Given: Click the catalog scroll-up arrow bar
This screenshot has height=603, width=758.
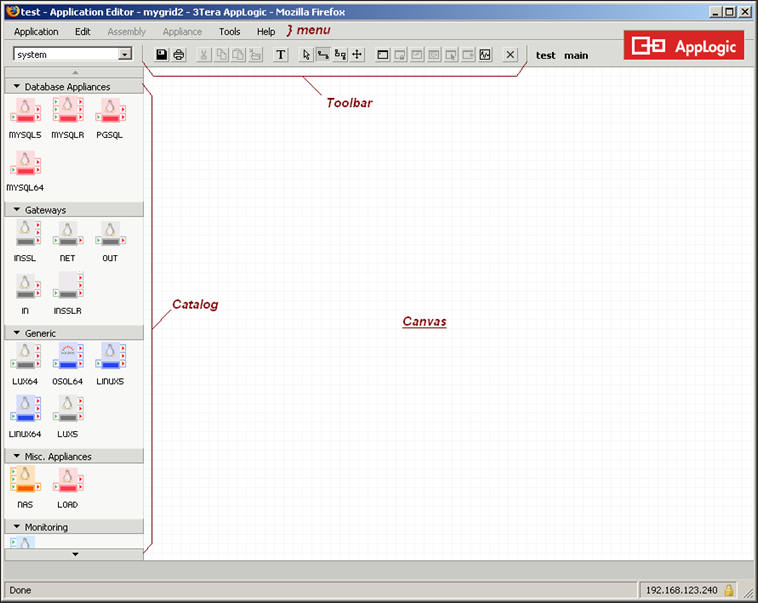Looking at the screenshot, I should click(74, 73).
